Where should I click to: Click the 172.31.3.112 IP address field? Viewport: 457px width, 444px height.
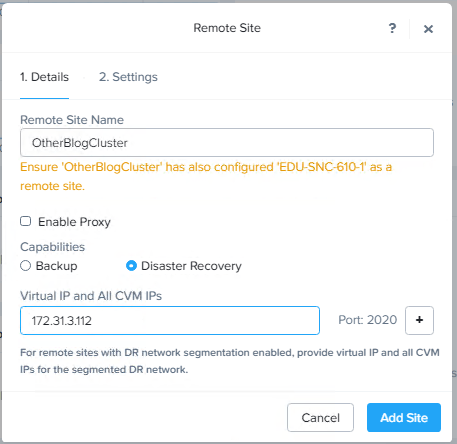point(170,320)
